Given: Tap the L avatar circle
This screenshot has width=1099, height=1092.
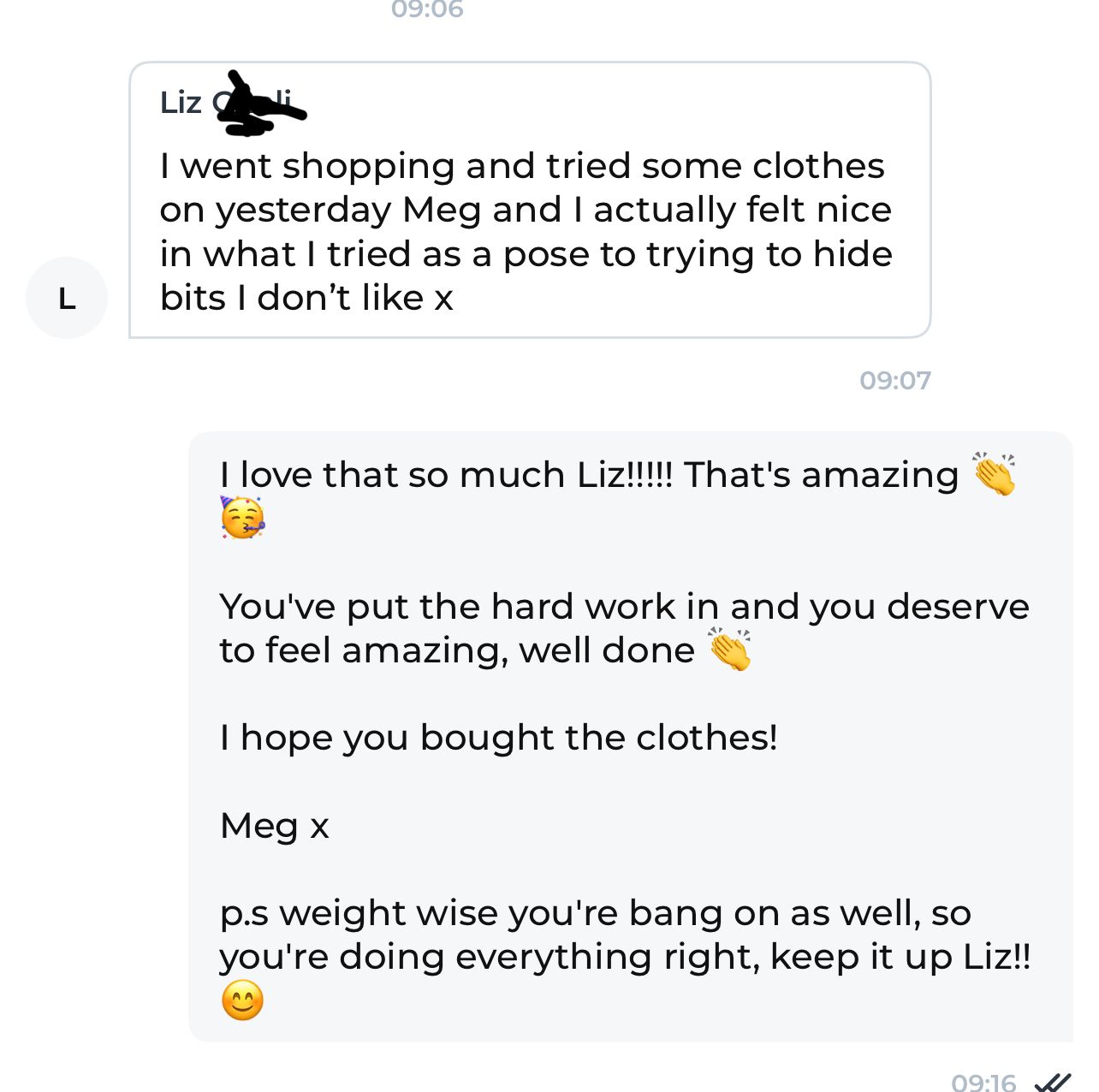Looking at the screenshot, I should pos(67,298).
